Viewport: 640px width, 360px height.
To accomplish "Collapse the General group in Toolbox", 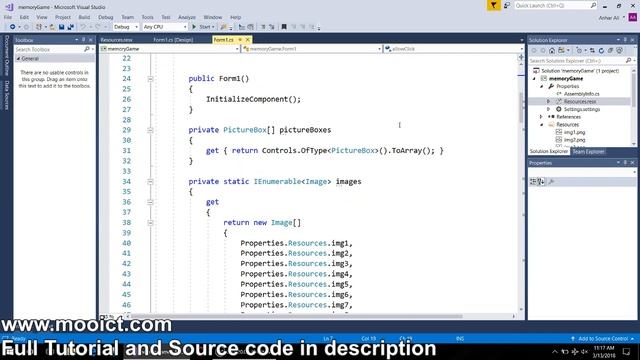I will coord(18,59).
